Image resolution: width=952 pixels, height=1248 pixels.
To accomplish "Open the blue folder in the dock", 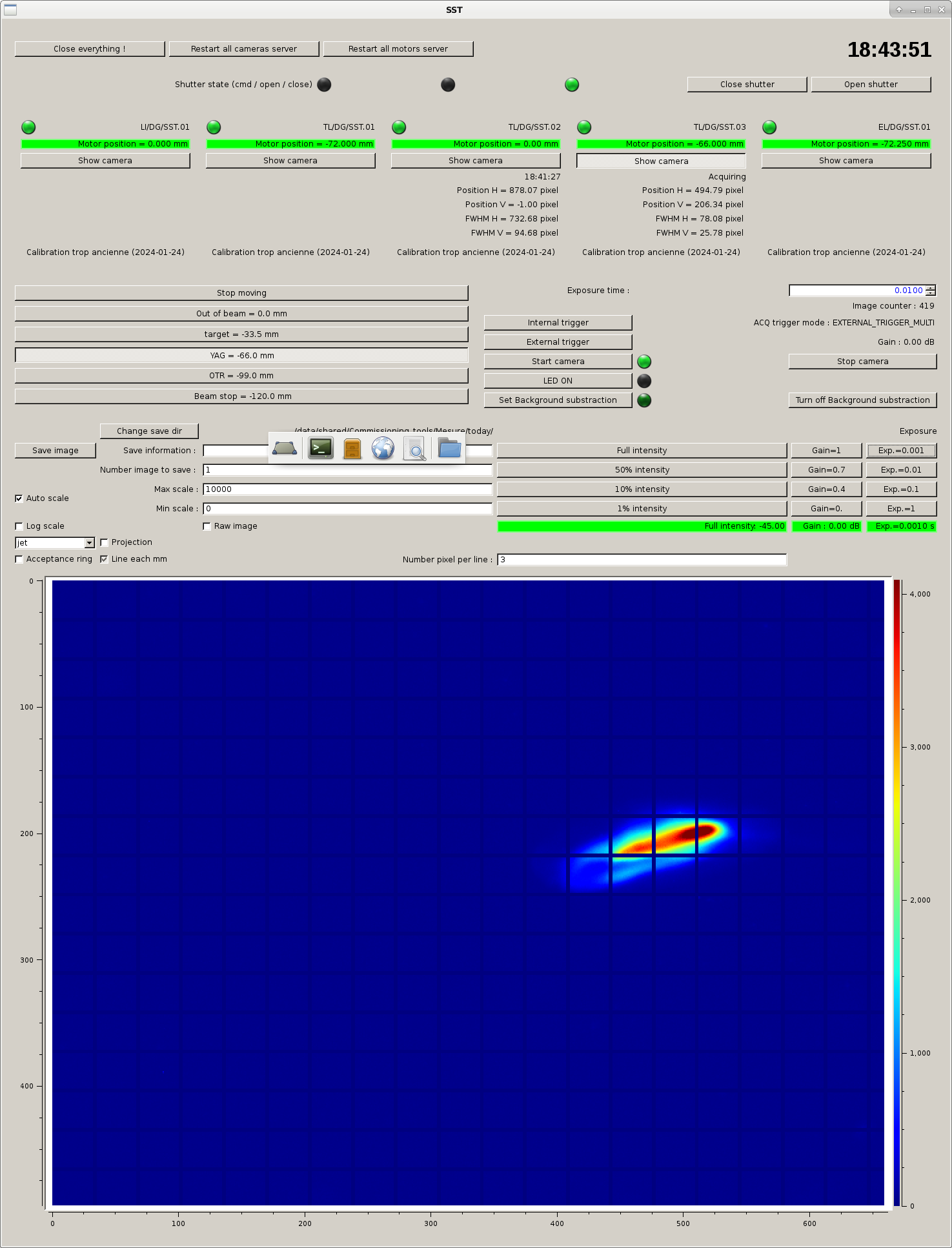I will pos(449,447).
